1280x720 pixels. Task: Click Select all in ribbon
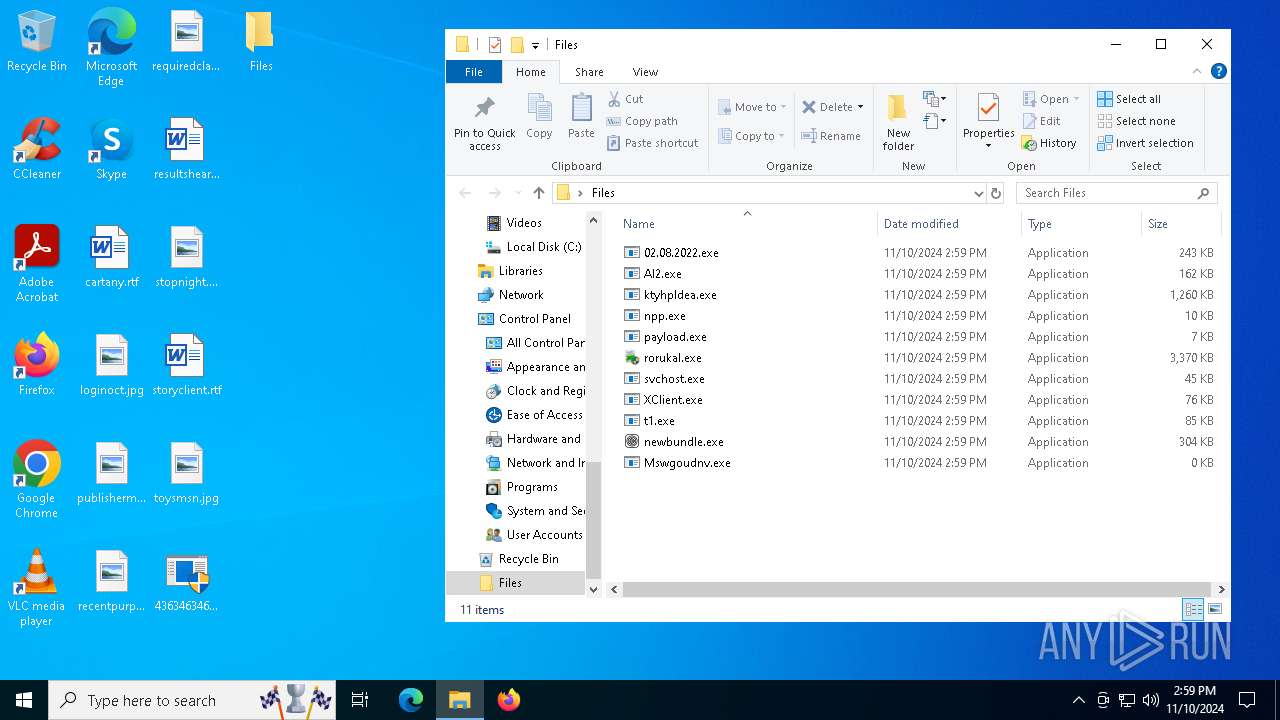tap(1129, 99)
